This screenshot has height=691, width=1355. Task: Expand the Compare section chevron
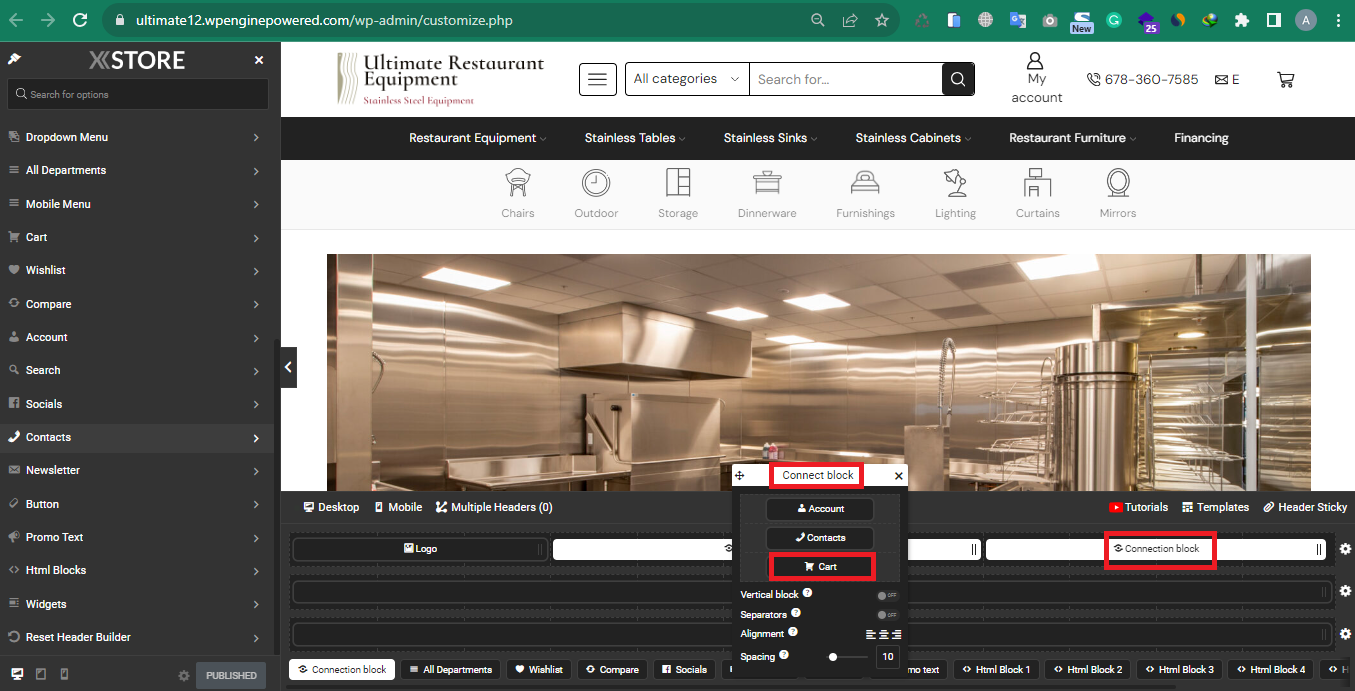256,305
